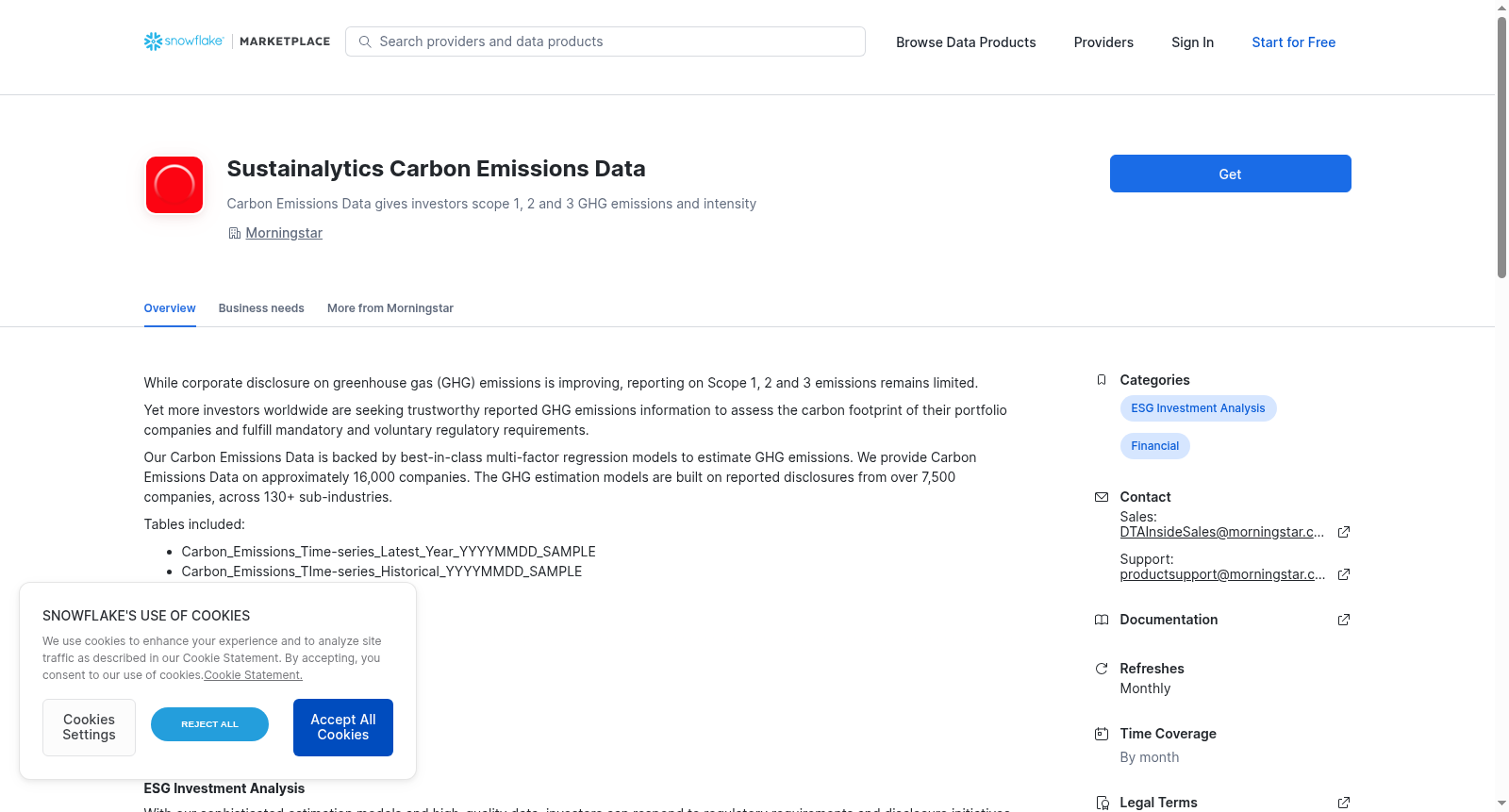
Task: Click the product subtitle about scope emissions
Action: (x=491, y=204)
